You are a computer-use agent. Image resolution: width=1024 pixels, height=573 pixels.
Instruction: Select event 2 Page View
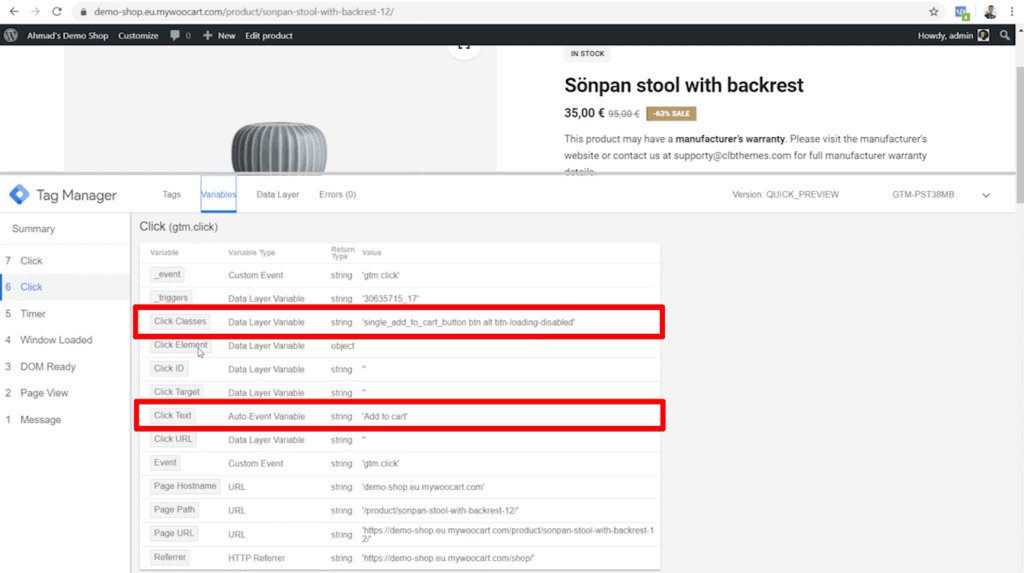coord(65,393)
